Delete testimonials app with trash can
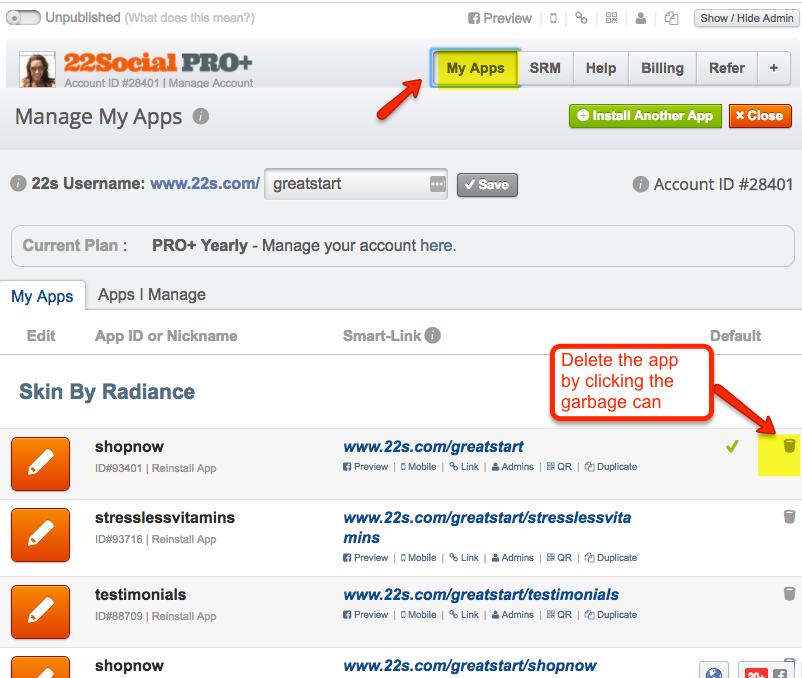Image resolution: width=802 pixels, height=678 pixels. 789,594
